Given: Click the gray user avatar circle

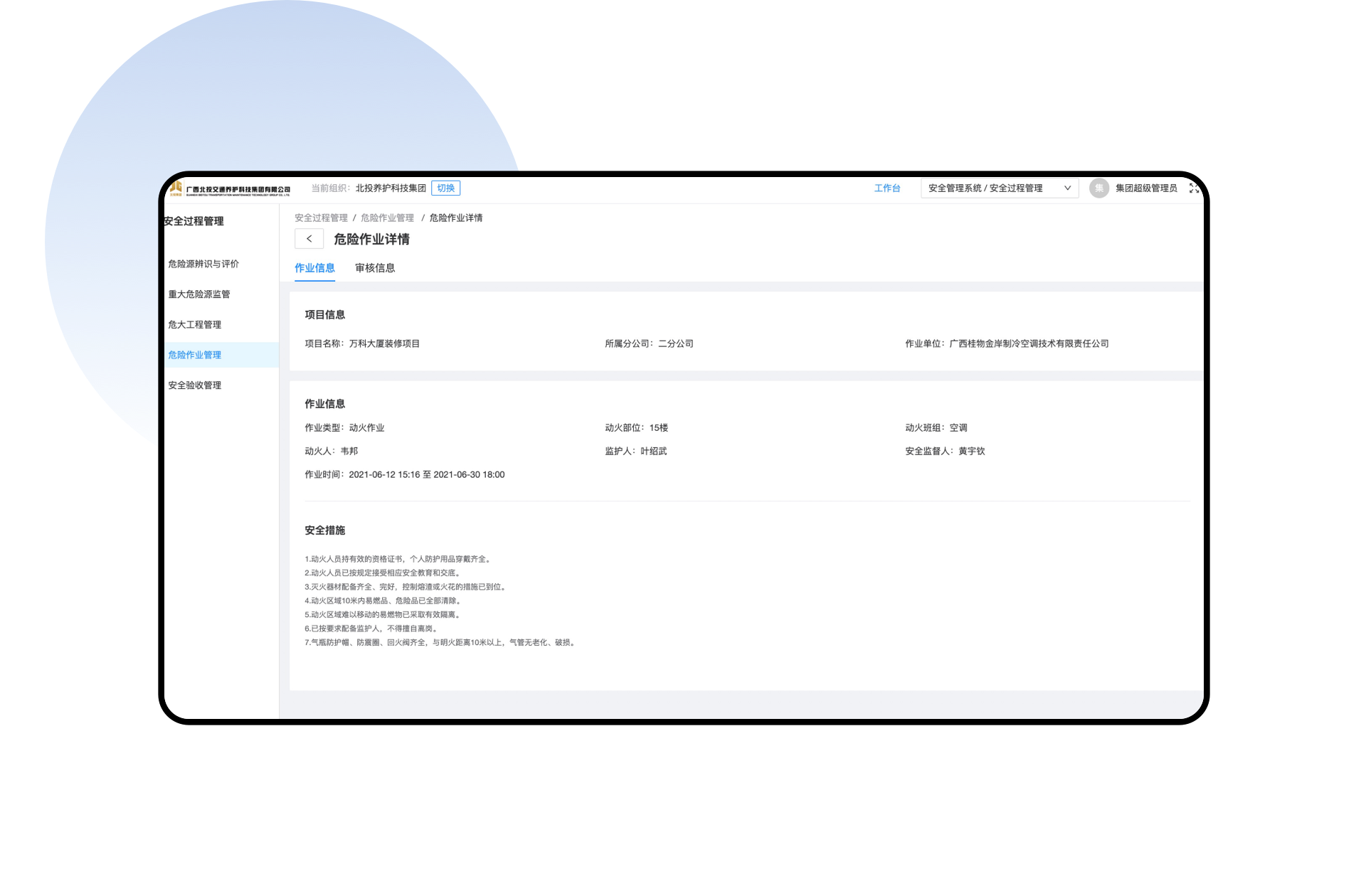Looking at the screenshot, I should click(x=1098, y=188).
